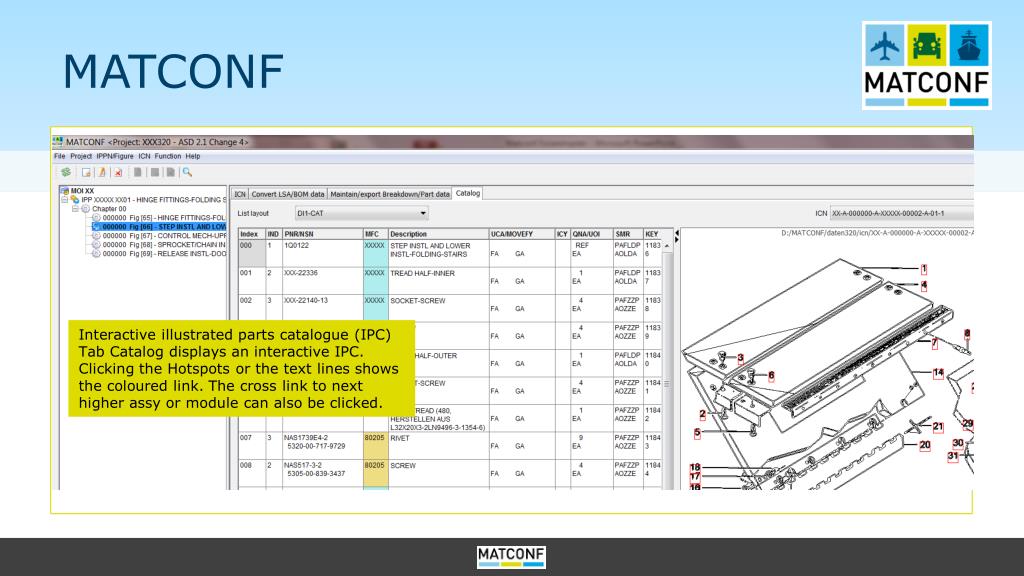Image resolution: width=1024 pixels, height=576 pixels.
Task: Click hotspot 1 in the illustration
Action: 923,268
